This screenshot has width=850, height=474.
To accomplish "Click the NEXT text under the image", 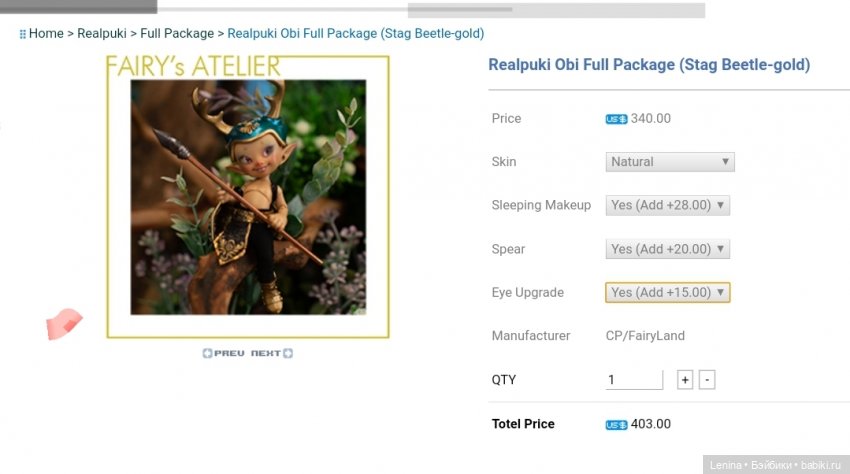I will [x=265, y=353].
